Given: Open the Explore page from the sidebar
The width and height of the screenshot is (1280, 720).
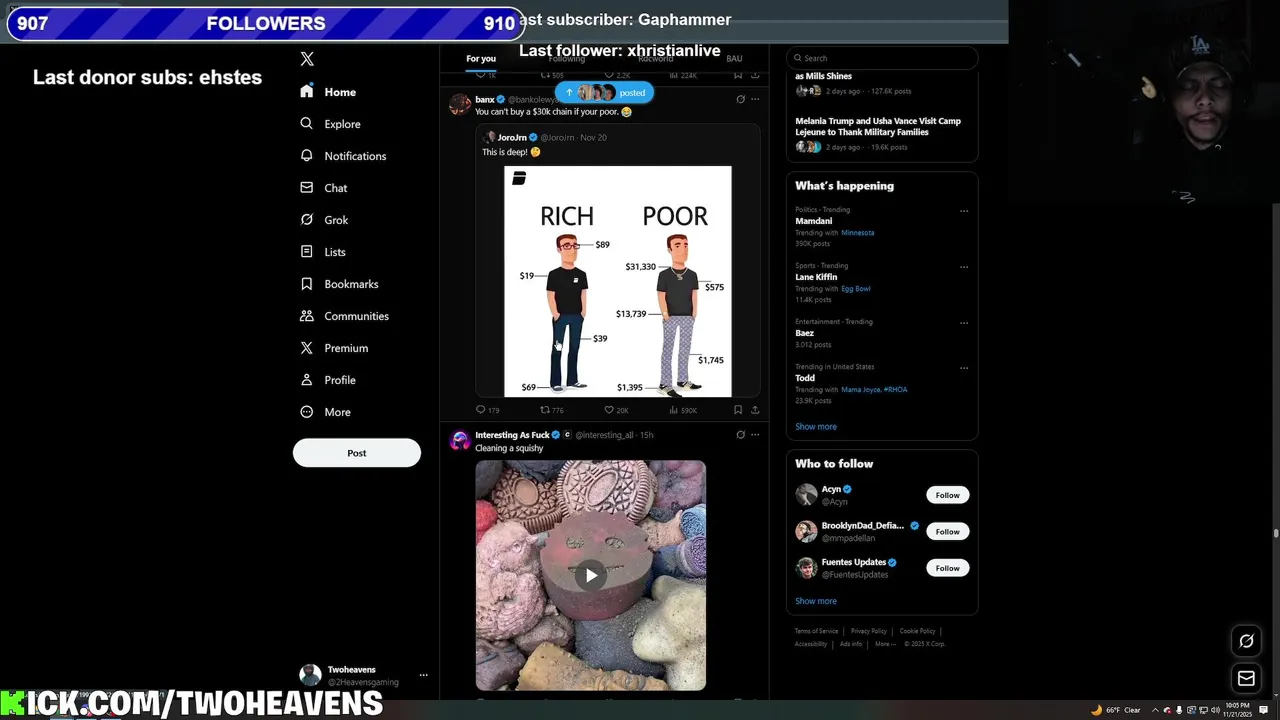Looking at the screenshot, I should (330, 124).
